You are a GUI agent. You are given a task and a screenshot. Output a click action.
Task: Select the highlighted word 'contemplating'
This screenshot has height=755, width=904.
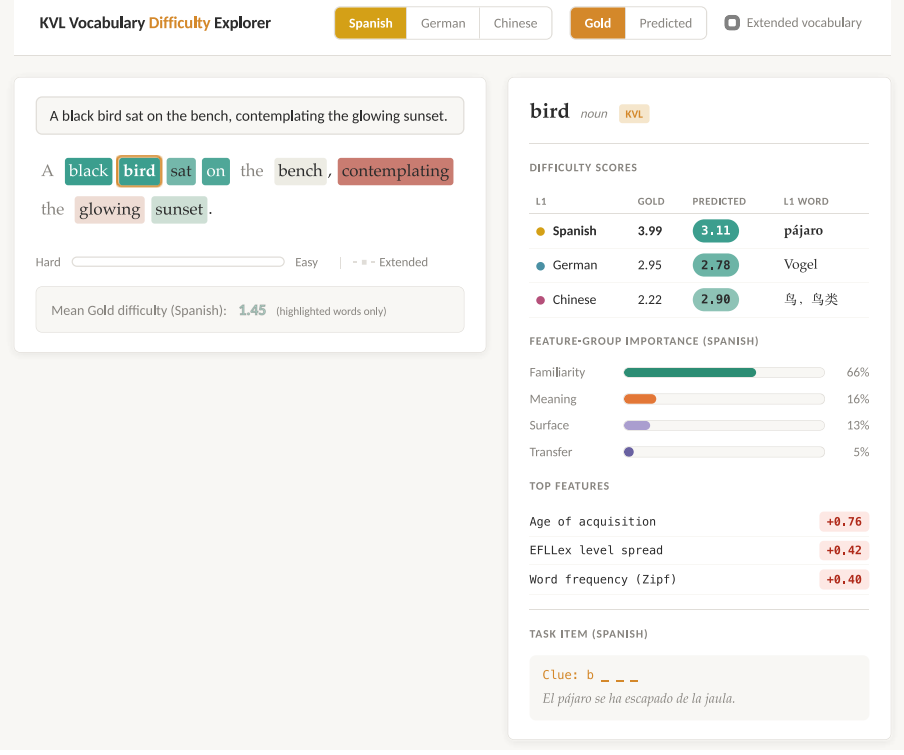pos(396,171)
